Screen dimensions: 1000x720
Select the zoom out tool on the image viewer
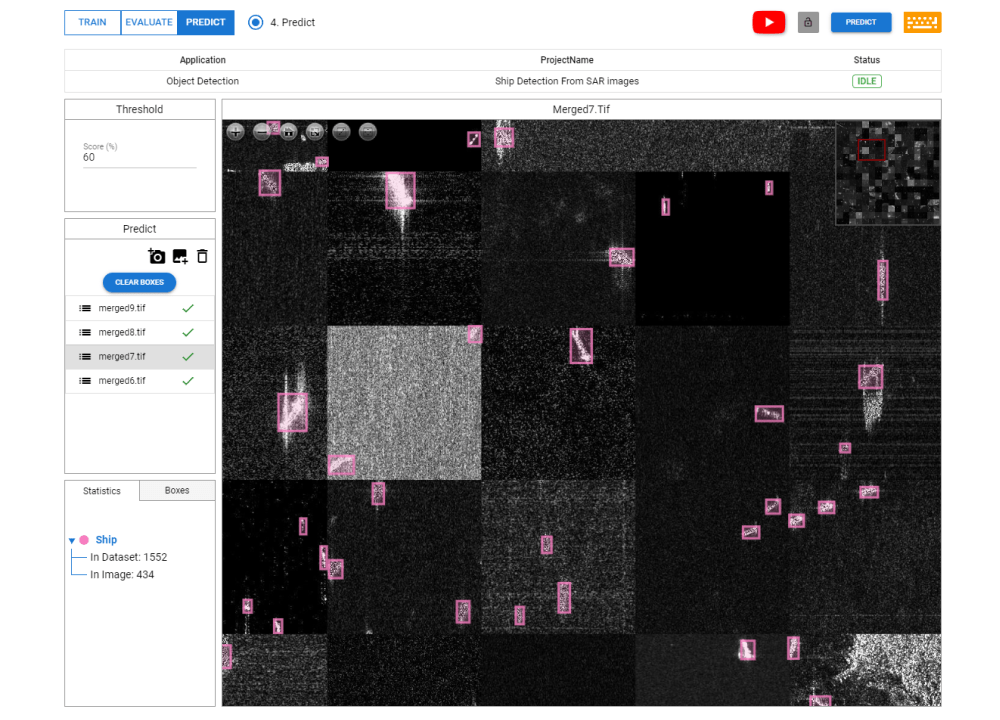click(x=262, y=131)
